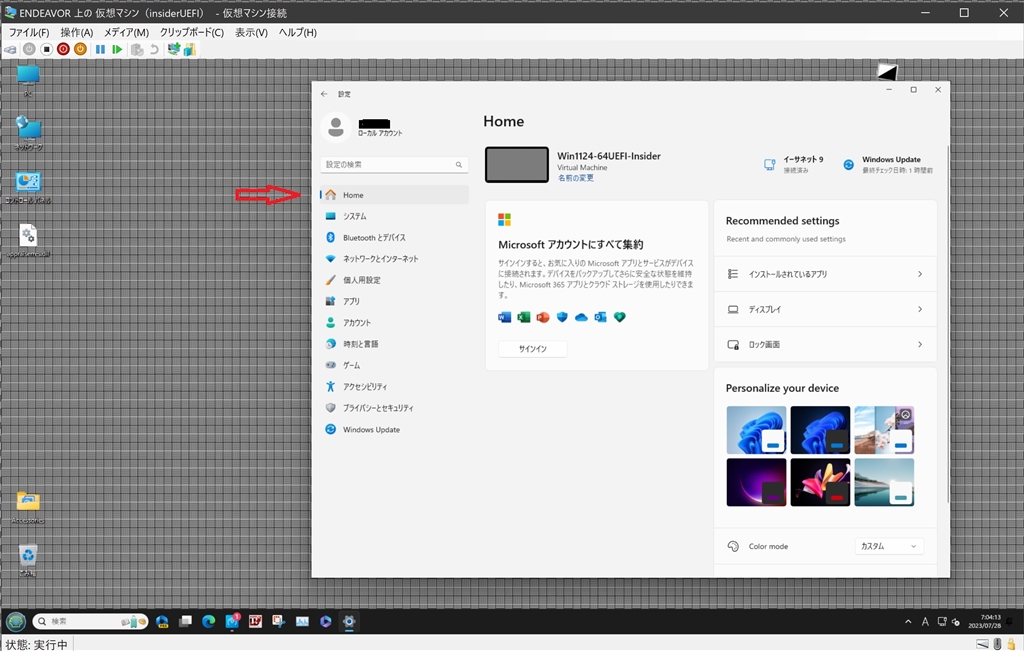Expand インストールされているアプリ recommended setting
Screen dimensions: 1024x651
825,274
